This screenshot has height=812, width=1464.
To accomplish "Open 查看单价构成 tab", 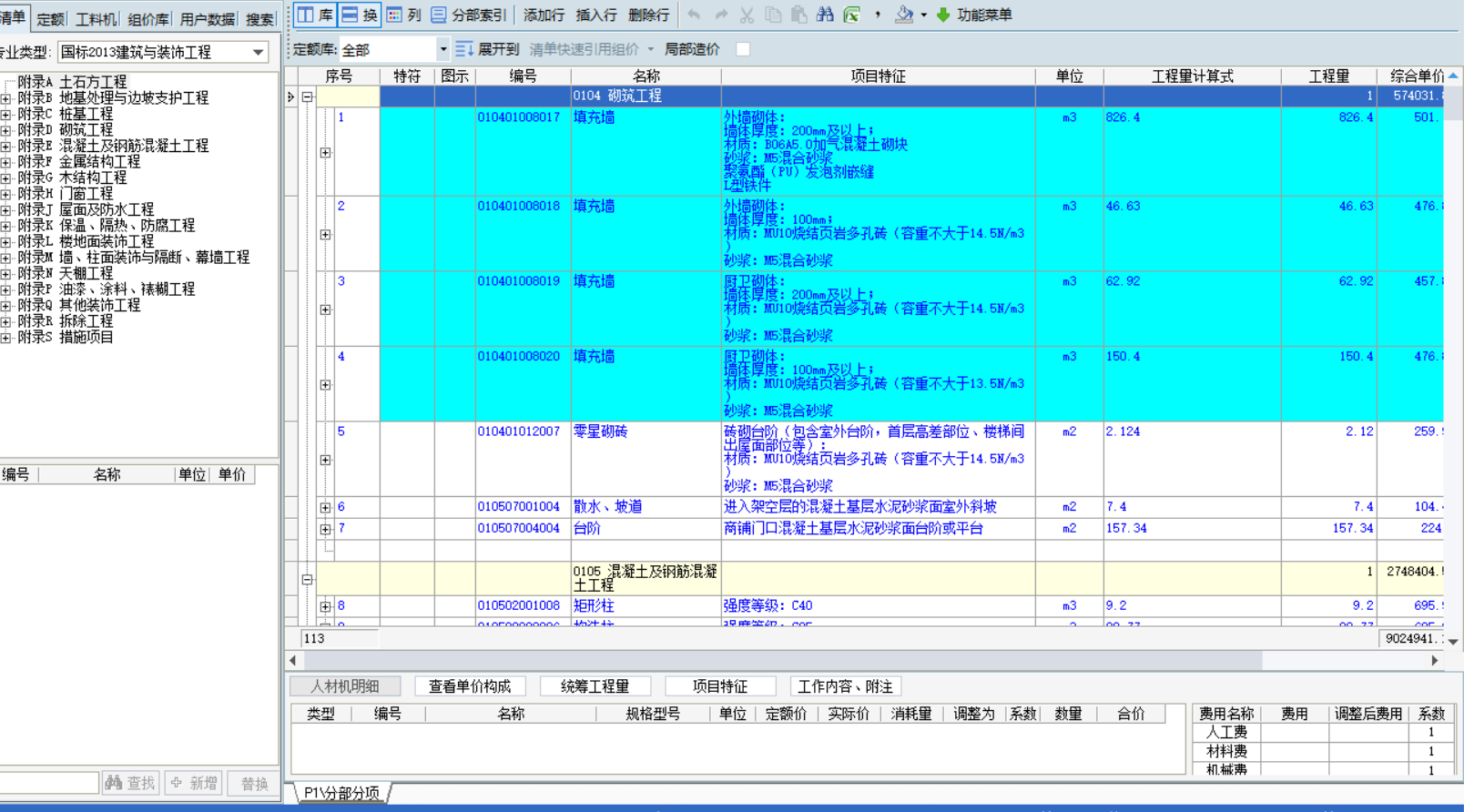I will coord(470,686).
